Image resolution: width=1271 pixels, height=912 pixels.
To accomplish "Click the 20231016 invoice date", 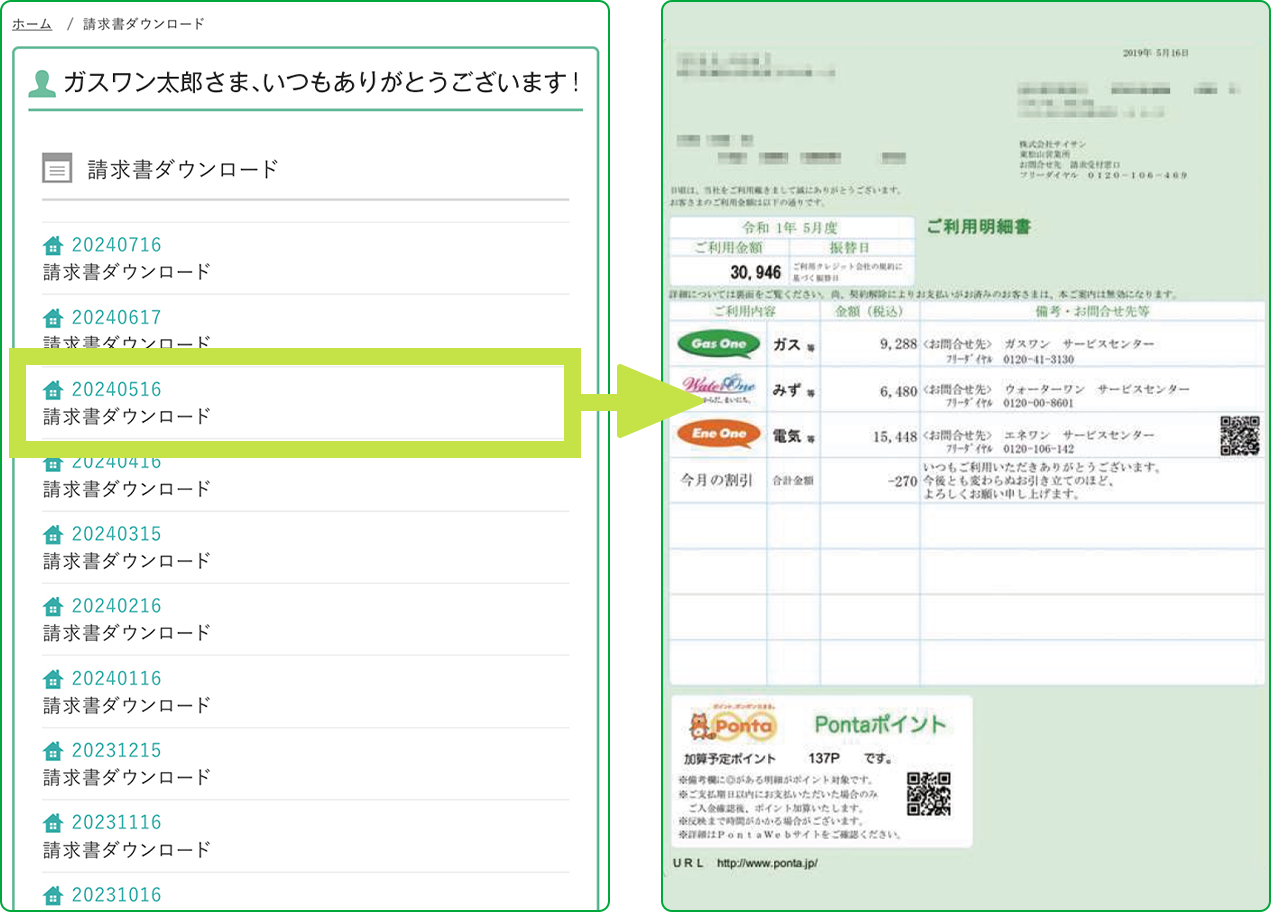I will [x=116, y=894].
